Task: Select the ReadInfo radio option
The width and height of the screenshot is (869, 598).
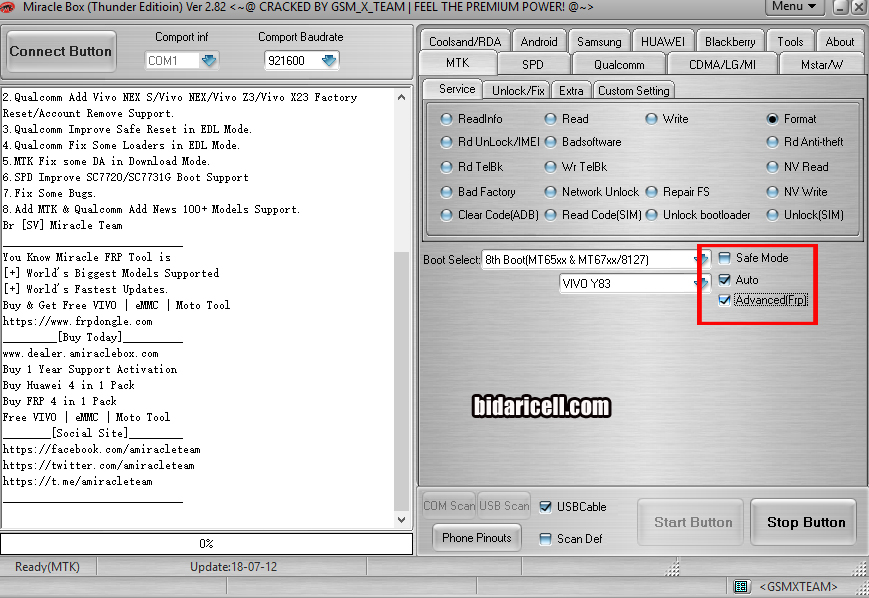Action: click(472, 119)
